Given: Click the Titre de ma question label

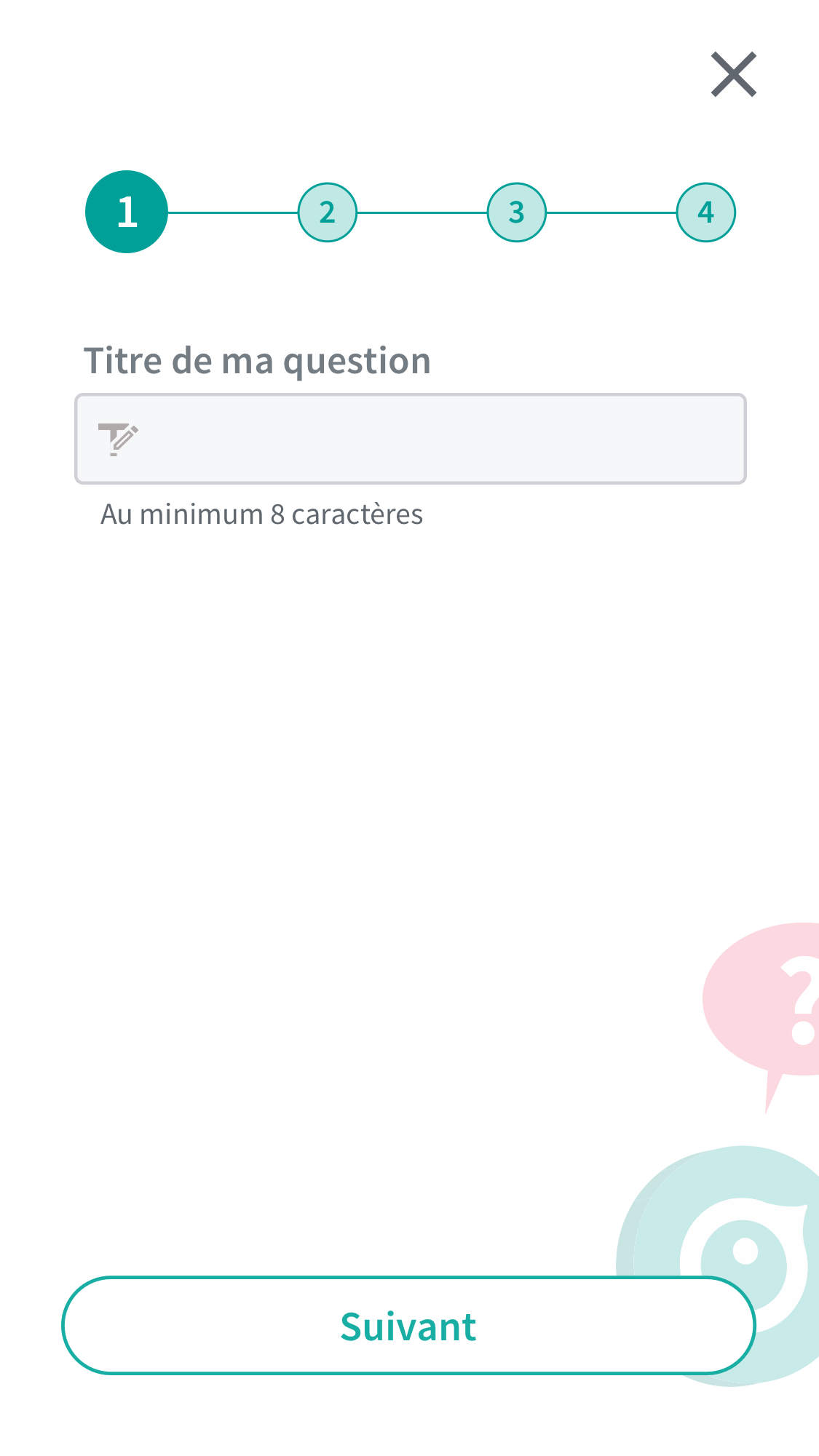Looking at the screenshot, I should [258, 361].
